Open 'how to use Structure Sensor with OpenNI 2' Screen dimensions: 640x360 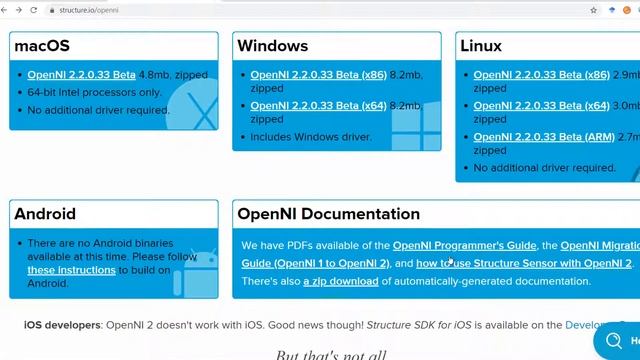click(524, 263)
